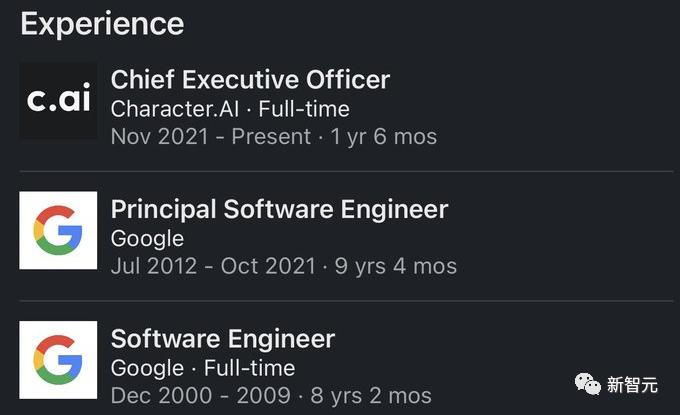This screenshot has height=415, width=680.
Task: Click the Character.AI c.ai logo
Action: pos(58,101)
